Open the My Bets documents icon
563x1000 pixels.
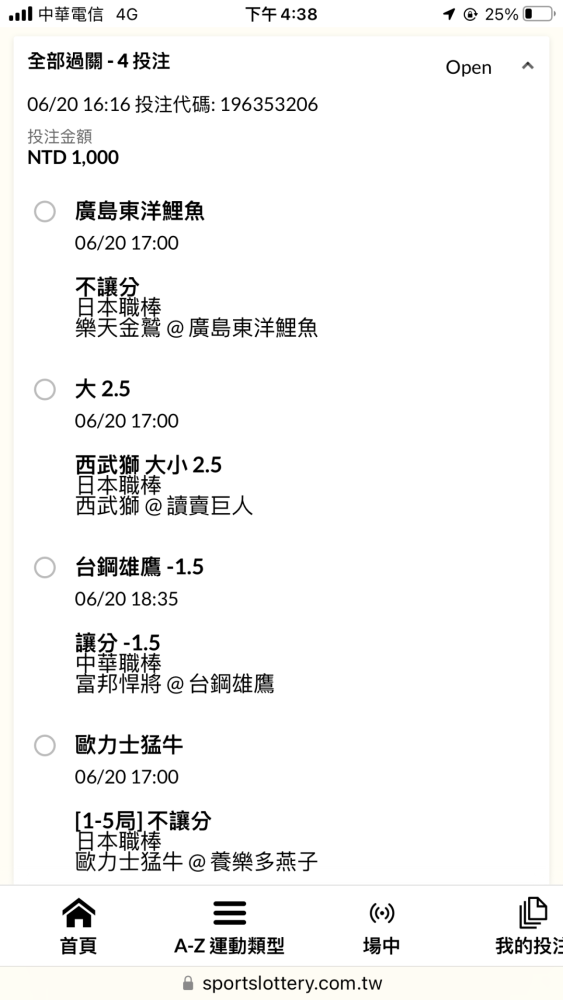[533, 913]
